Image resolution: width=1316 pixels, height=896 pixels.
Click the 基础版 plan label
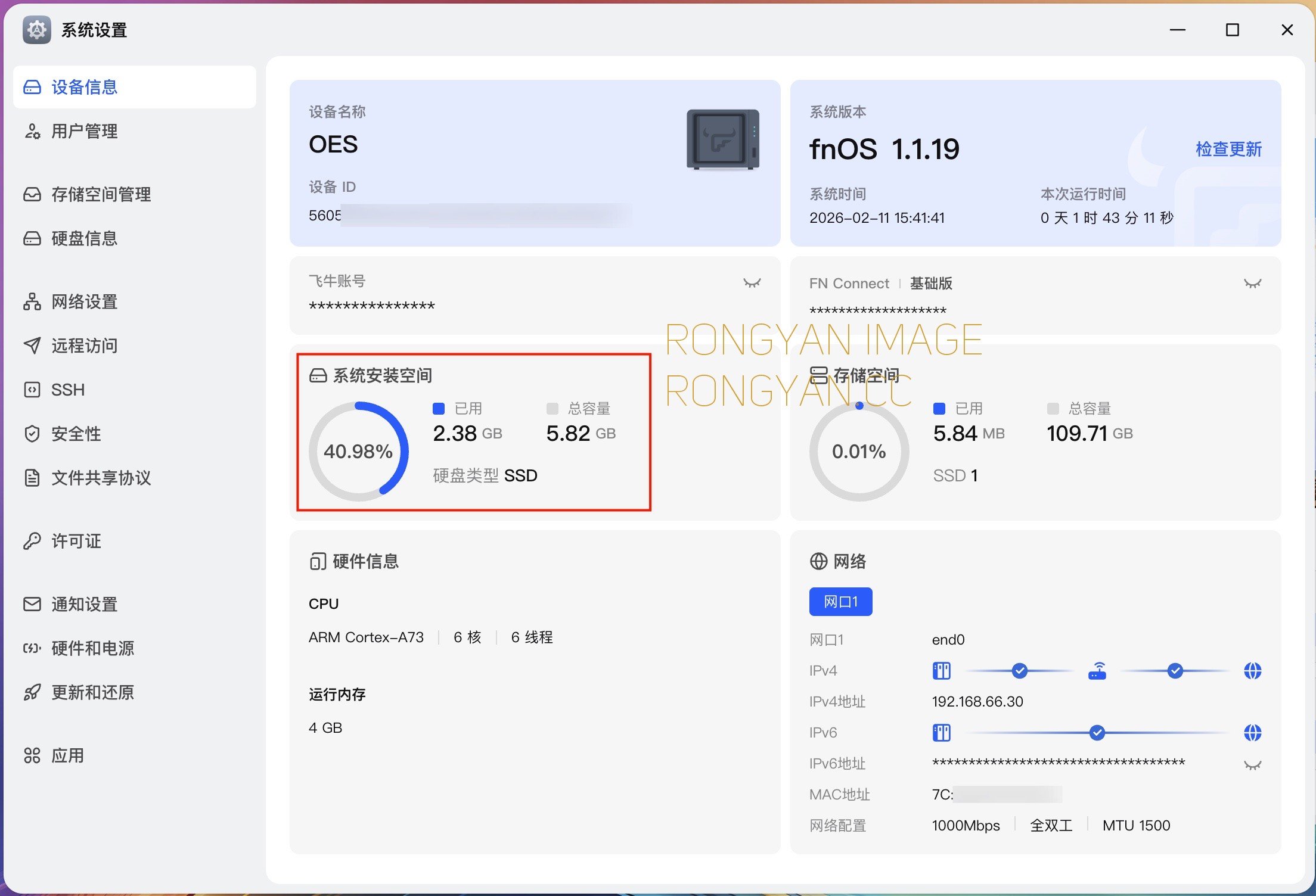931,284
